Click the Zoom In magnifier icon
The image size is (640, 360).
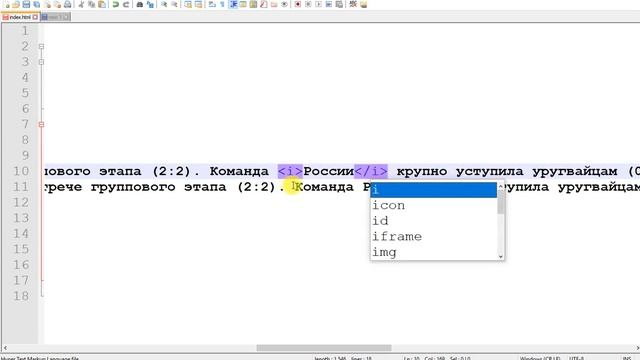click(x=164, y=4)
